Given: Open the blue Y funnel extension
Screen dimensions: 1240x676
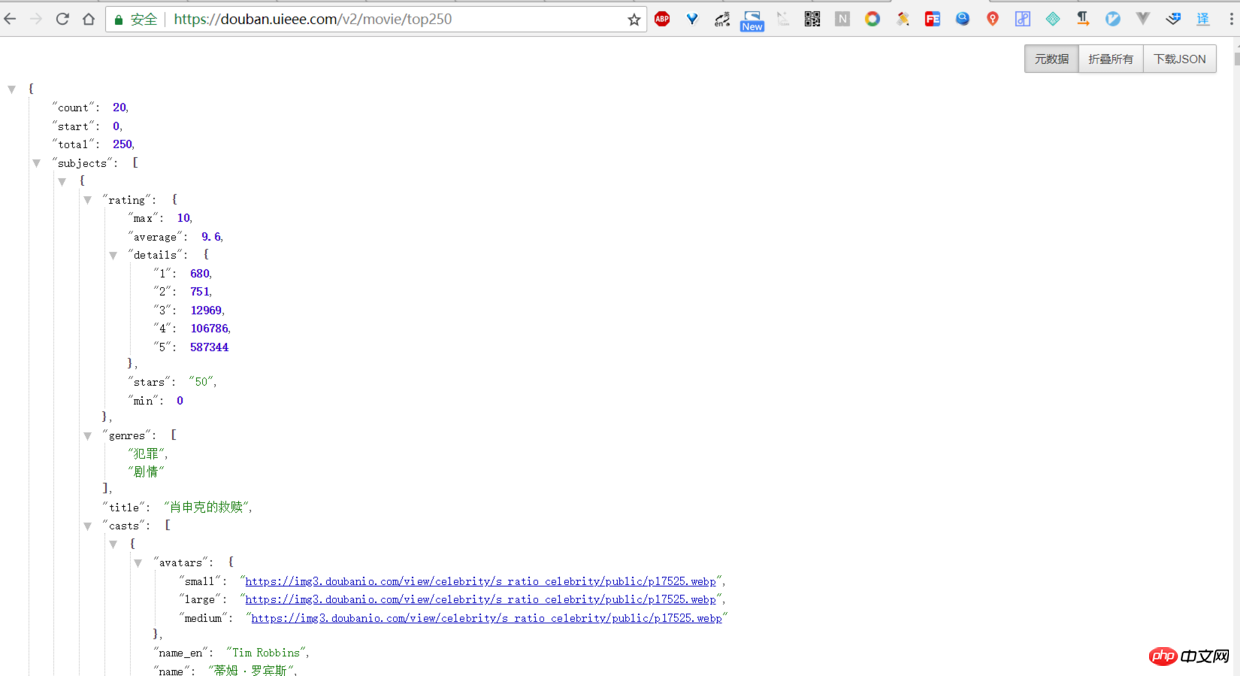Looking at the screenshot, I should (x=692, y=19).
